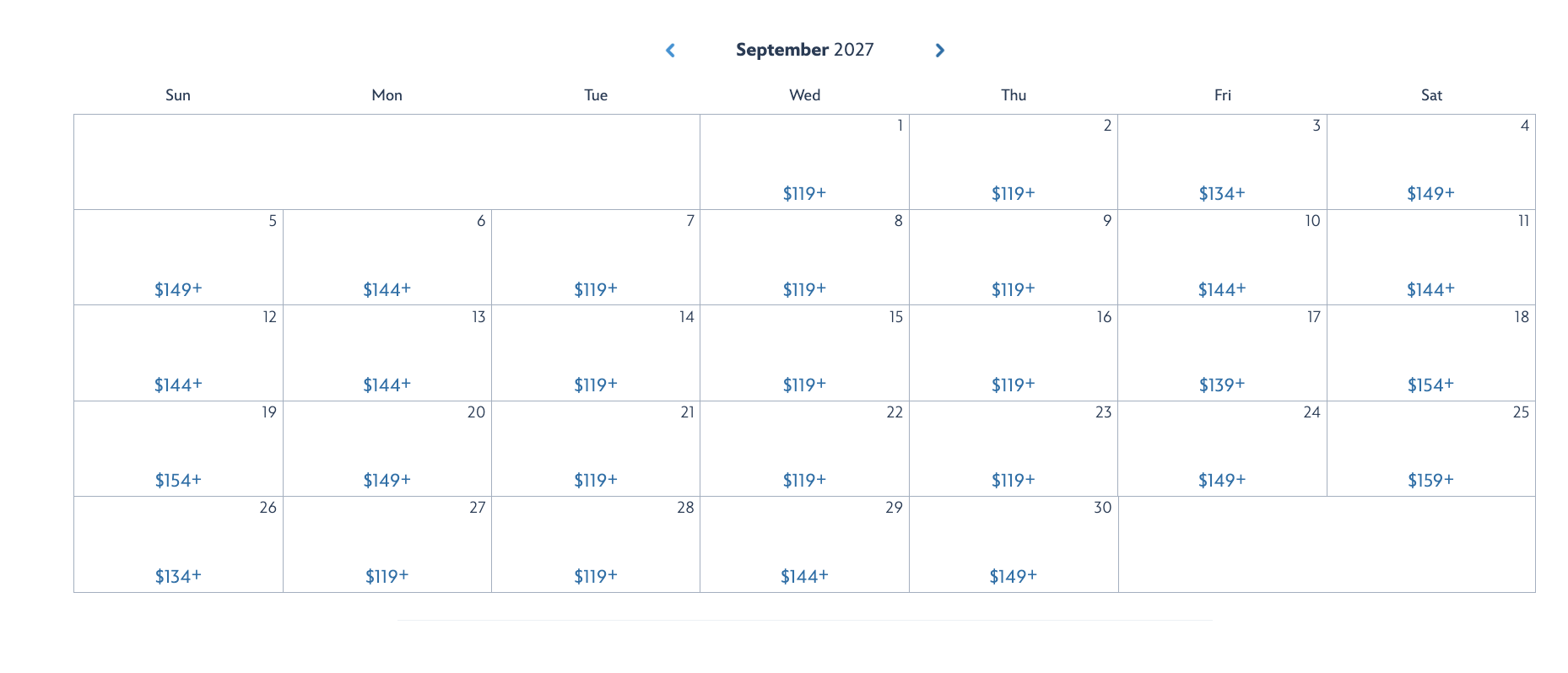Image resolution: width=1568 pixels, height=673 pixels.
Task: Advance to the next month
Action: pos(939,51)
